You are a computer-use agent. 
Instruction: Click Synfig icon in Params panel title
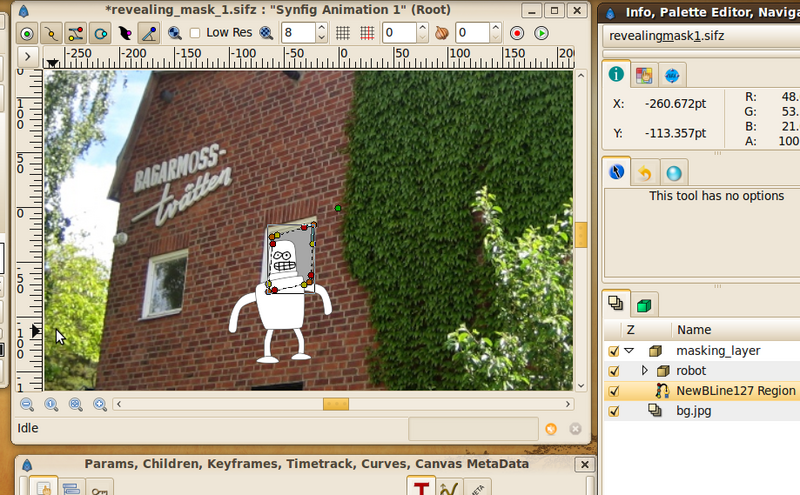[27, 465]
